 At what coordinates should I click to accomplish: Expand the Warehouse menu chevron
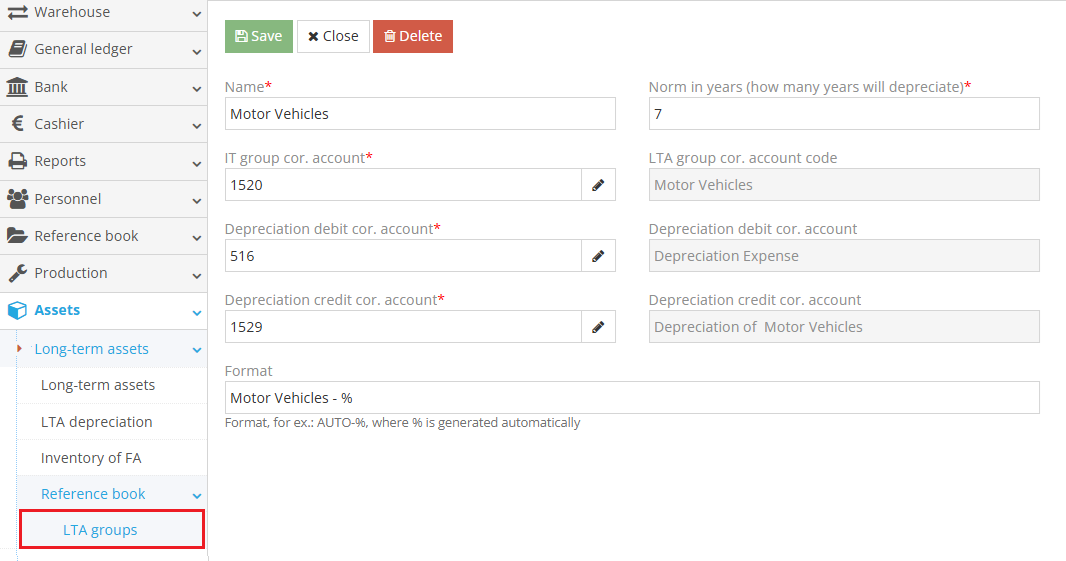196,13
